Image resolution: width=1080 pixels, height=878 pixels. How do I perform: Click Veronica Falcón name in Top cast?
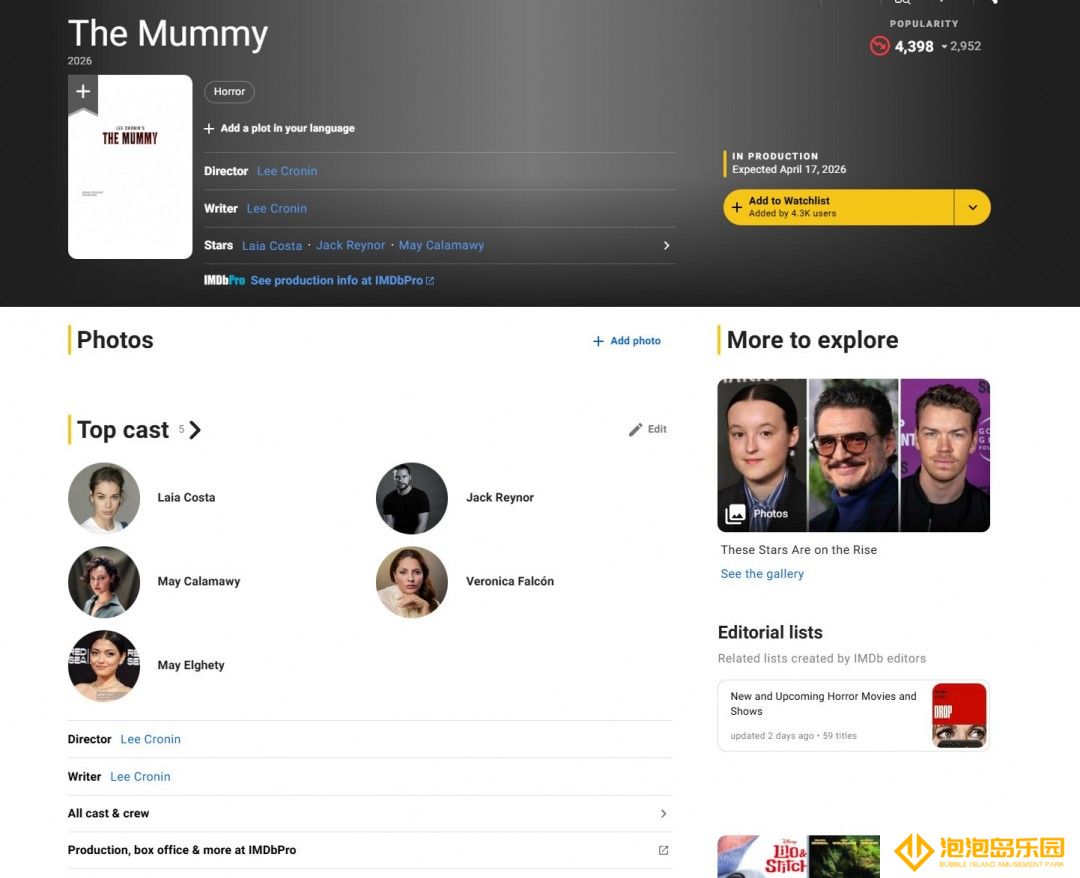click(510, 581)
